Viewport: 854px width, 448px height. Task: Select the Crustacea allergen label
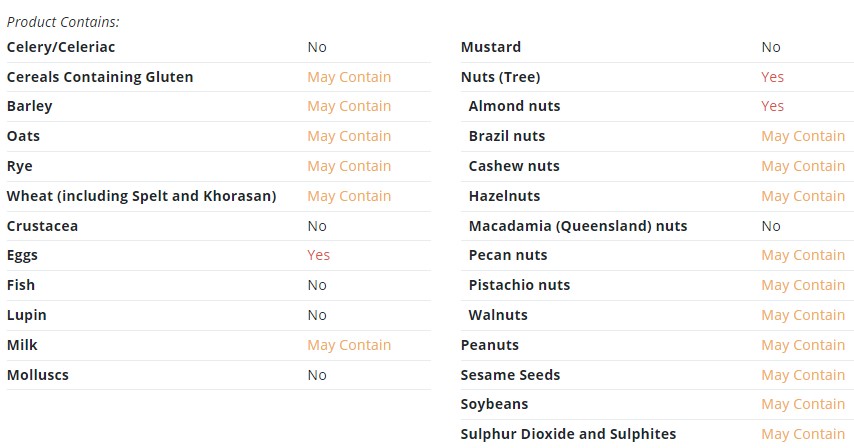42,226
